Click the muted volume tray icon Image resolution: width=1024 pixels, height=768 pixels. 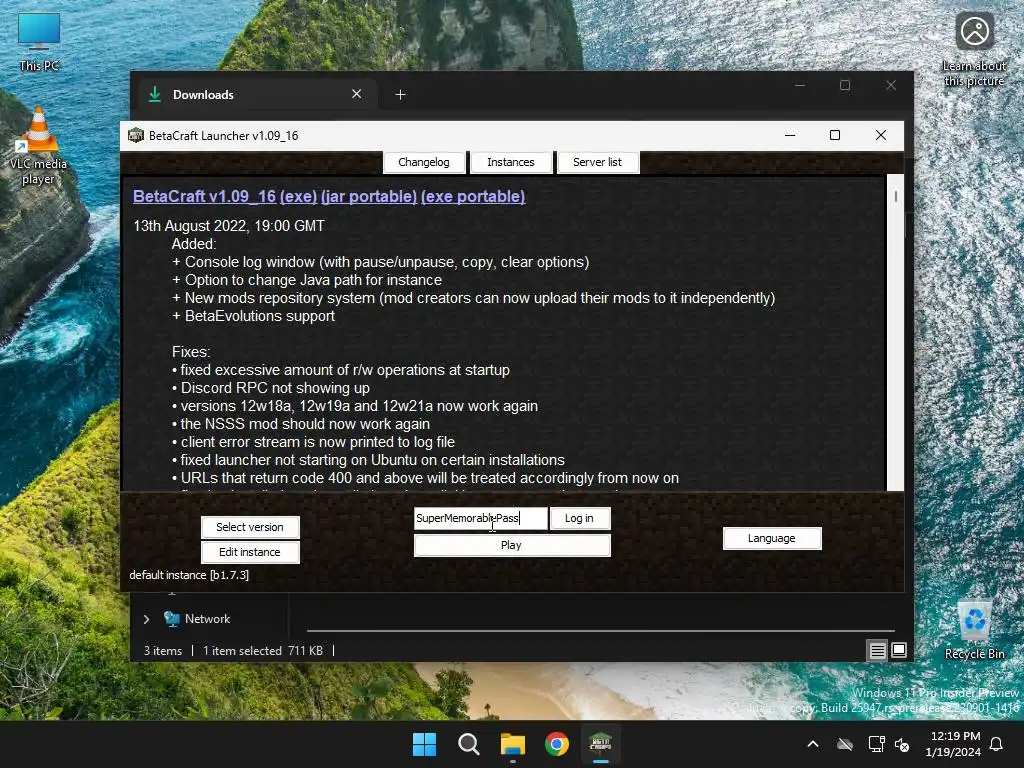click(x=902, y=744)
